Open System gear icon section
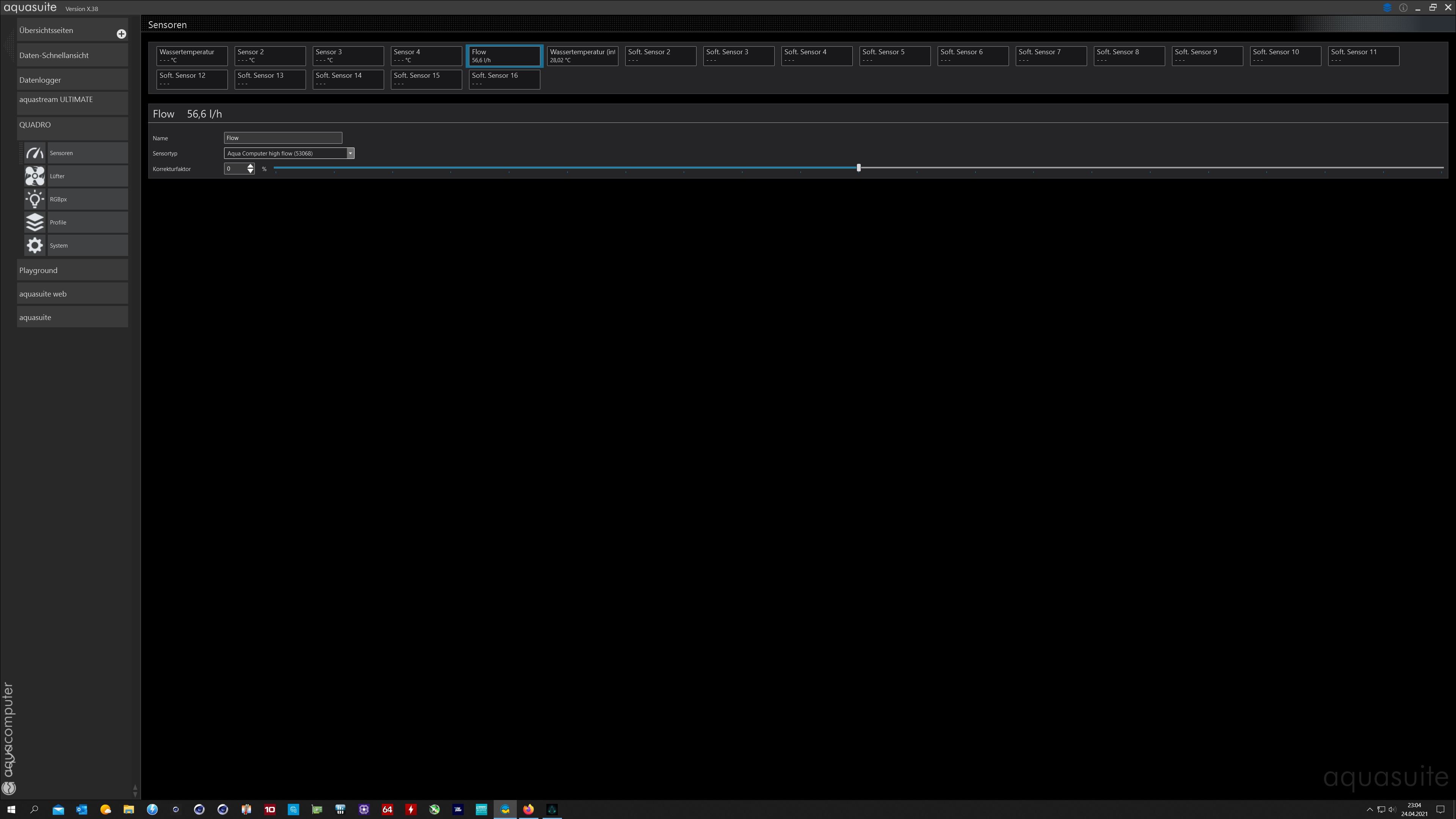Viewport: 1456px width, 819px height. [x=35, y=246]
